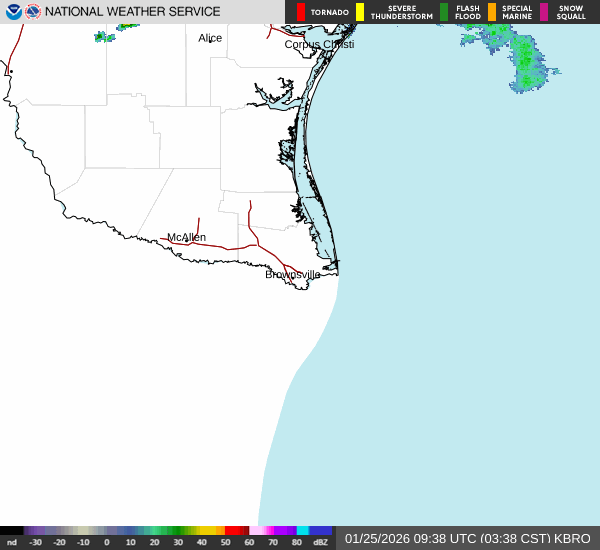Click the magenta Snow Squall legend box
This screenshot has height=550, width=600.
545,12
